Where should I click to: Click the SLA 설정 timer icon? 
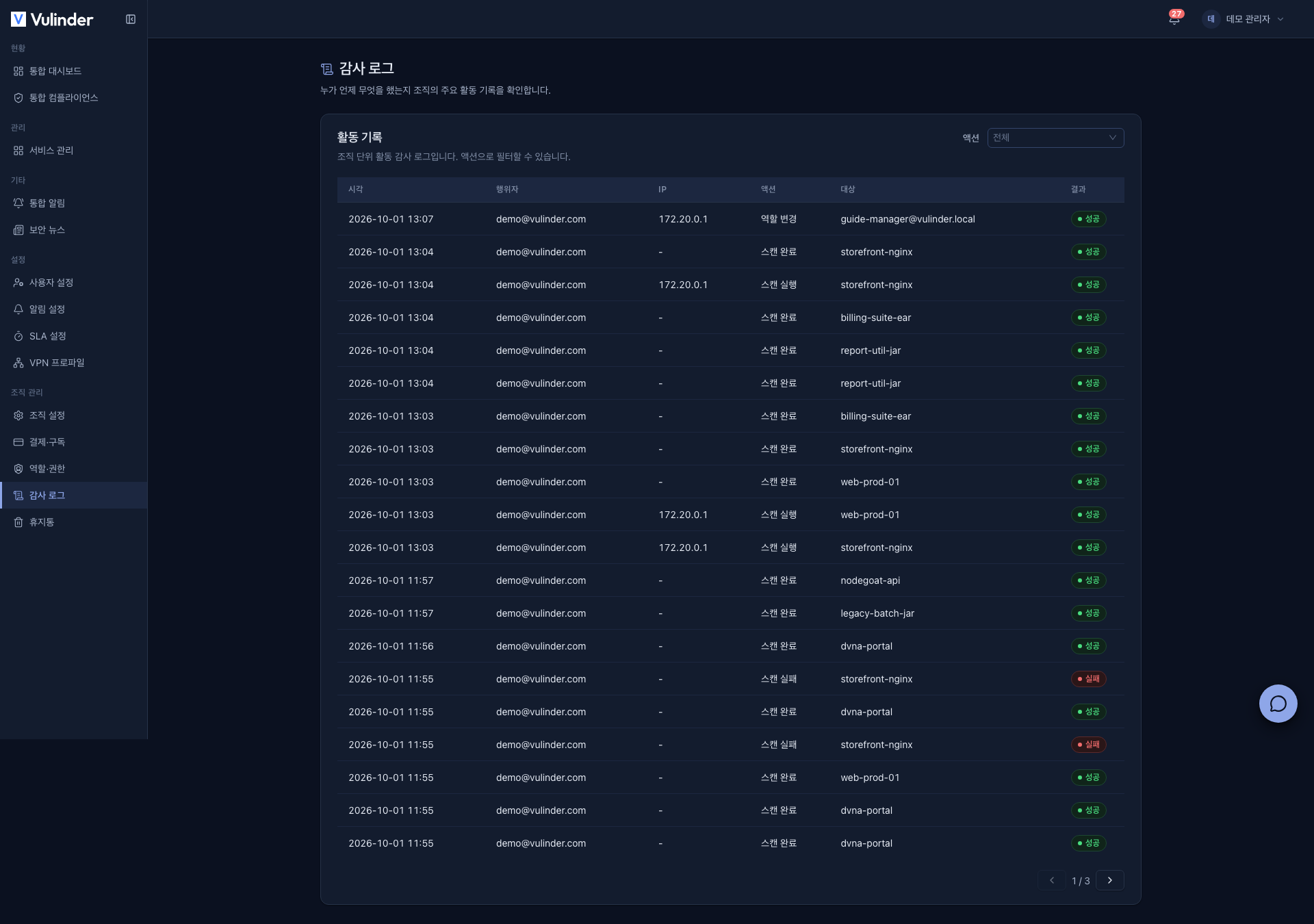(18, 336)
